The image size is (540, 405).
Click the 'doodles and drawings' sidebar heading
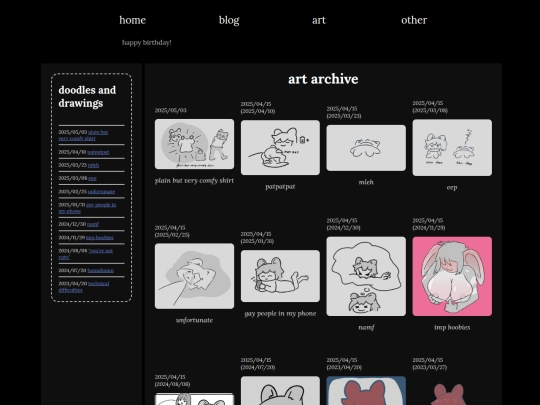click(x=87, y=96)
